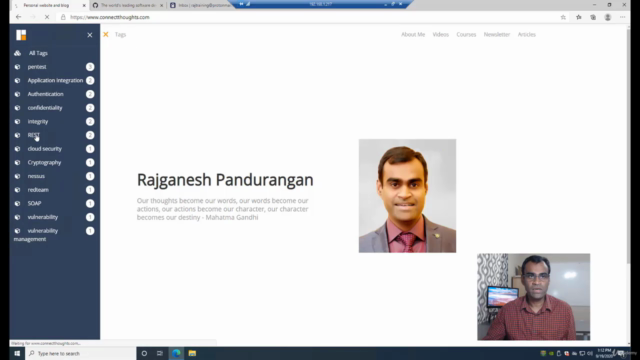The image size is (640, 360).
Task: Open File Explorer from the taskbar
Action: (x=192, y=353)
